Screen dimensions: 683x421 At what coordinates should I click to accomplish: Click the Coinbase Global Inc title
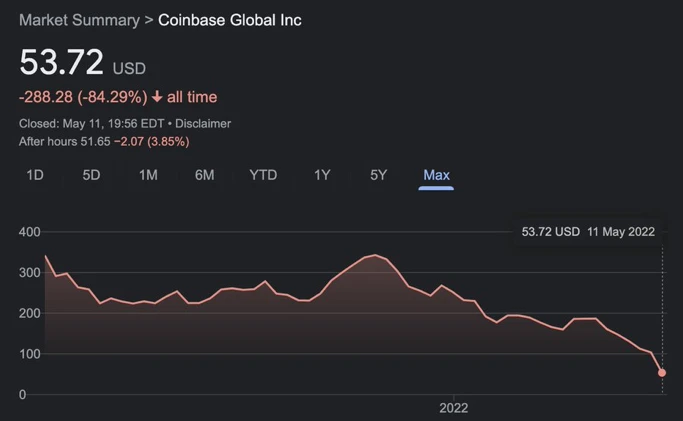(x=230, y=20)
